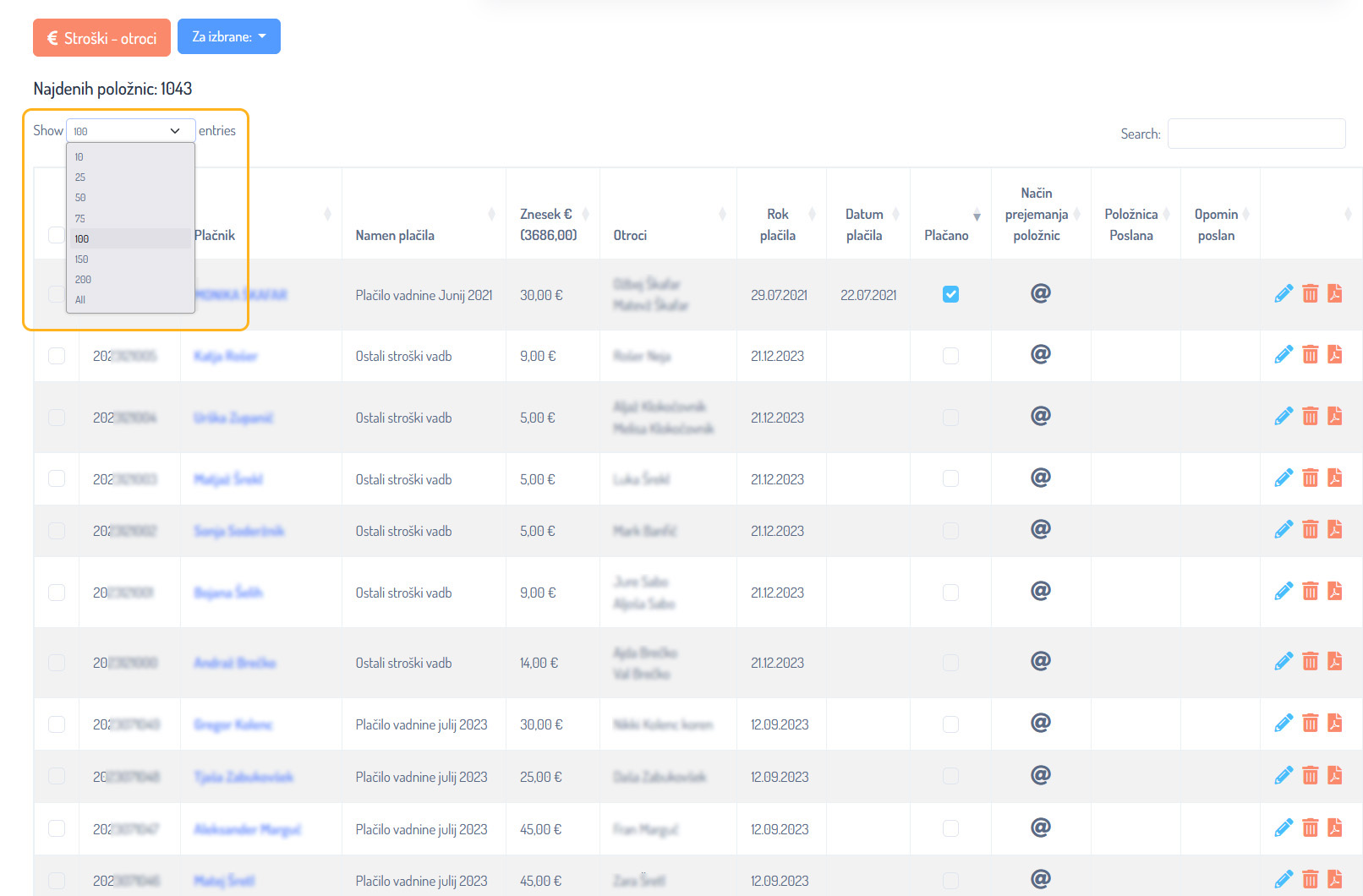The height and width of the screenshot is (896, 1363).
Task: Click into the Search input field
Action: tap(1256, 134)
